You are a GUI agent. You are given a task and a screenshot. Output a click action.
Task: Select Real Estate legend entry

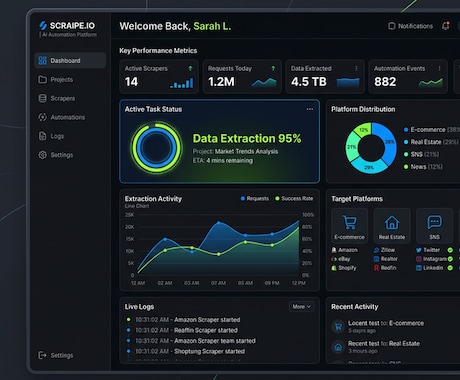[431, 142]
